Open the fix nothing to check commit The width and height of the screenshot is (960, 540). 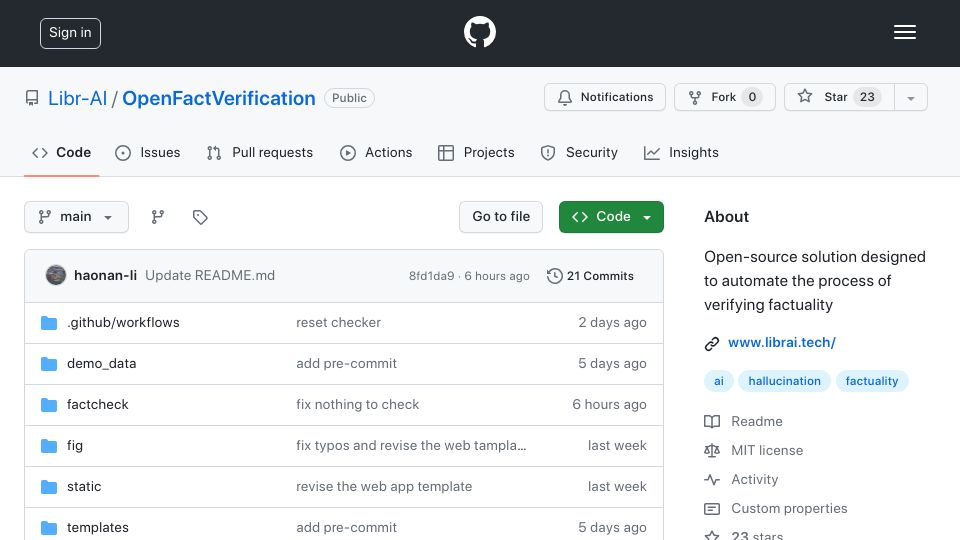[x=358, y=405]
